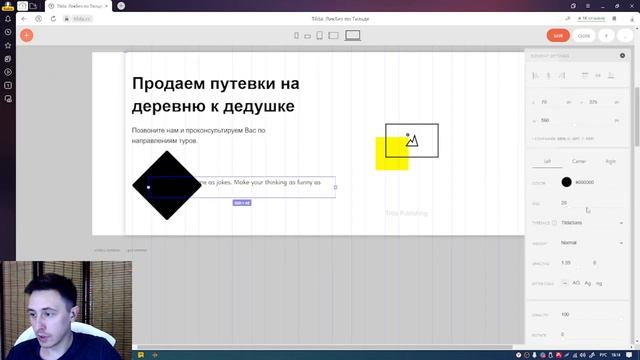This screenshot has width=640, height=360.
Task: Open the Normal font weight dropdown
Action: click(592, 243)
